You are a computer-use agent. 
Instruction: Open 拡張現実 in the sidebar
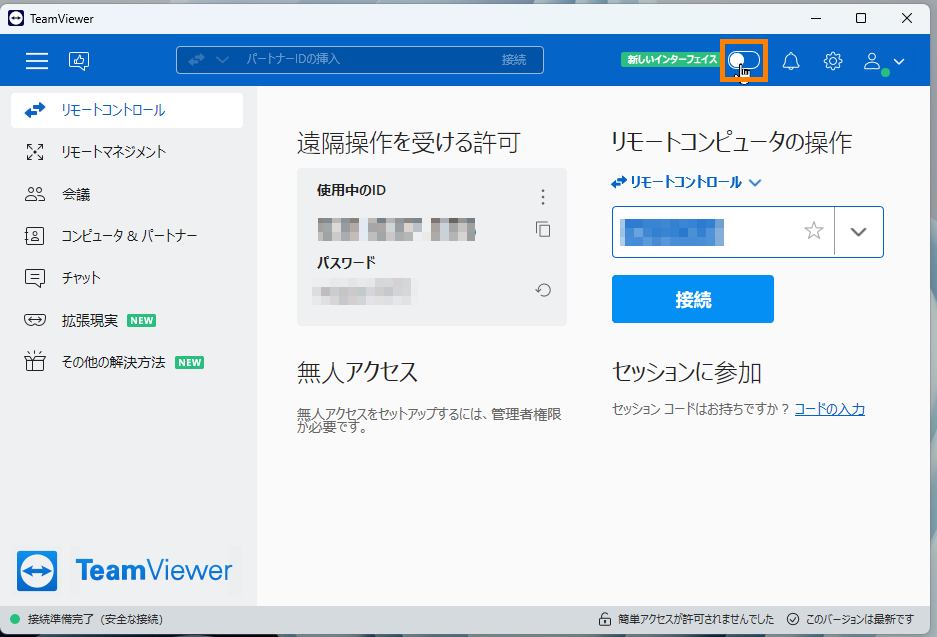click(127, 320)
